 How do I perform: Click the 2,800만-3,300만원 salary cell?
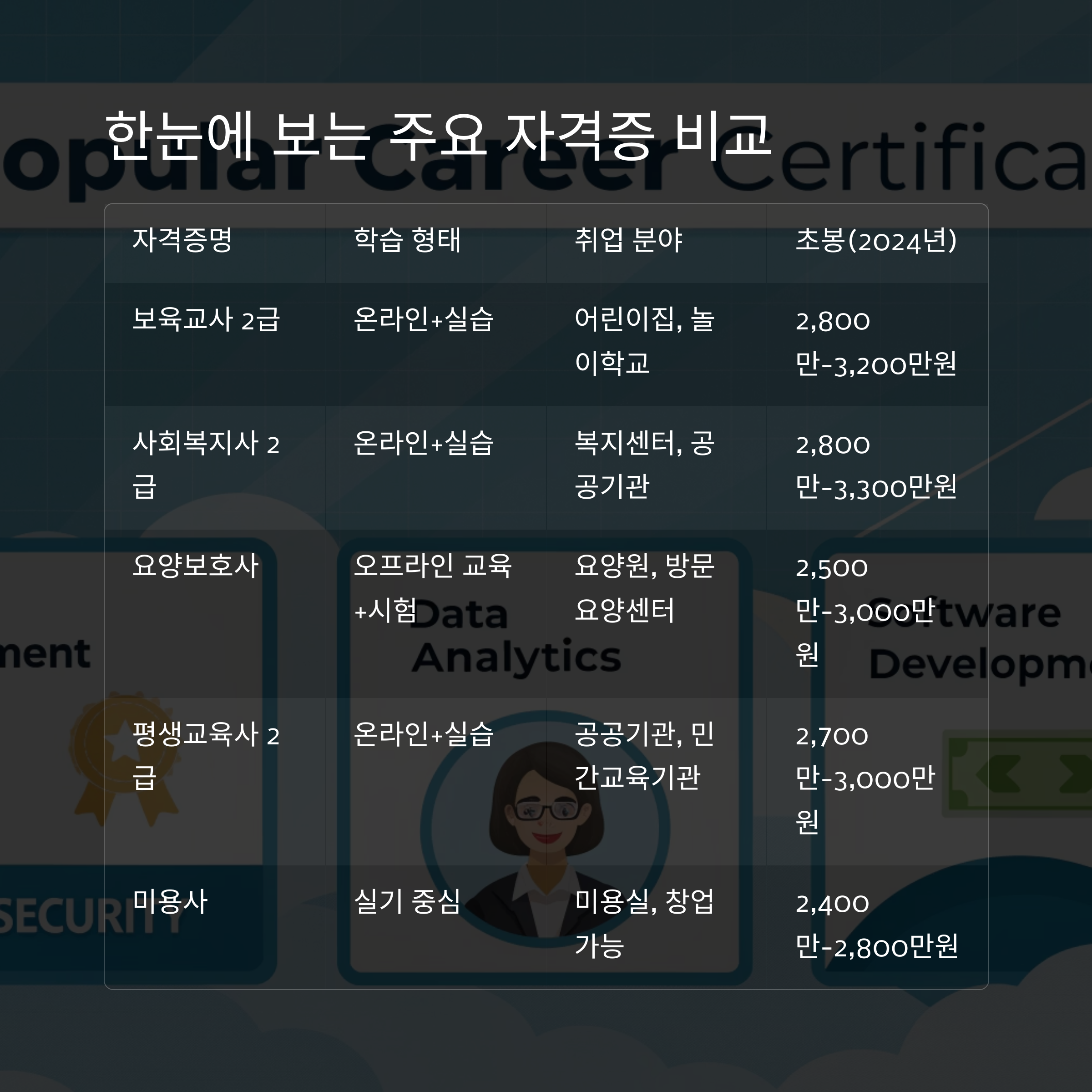coord(875,465)
